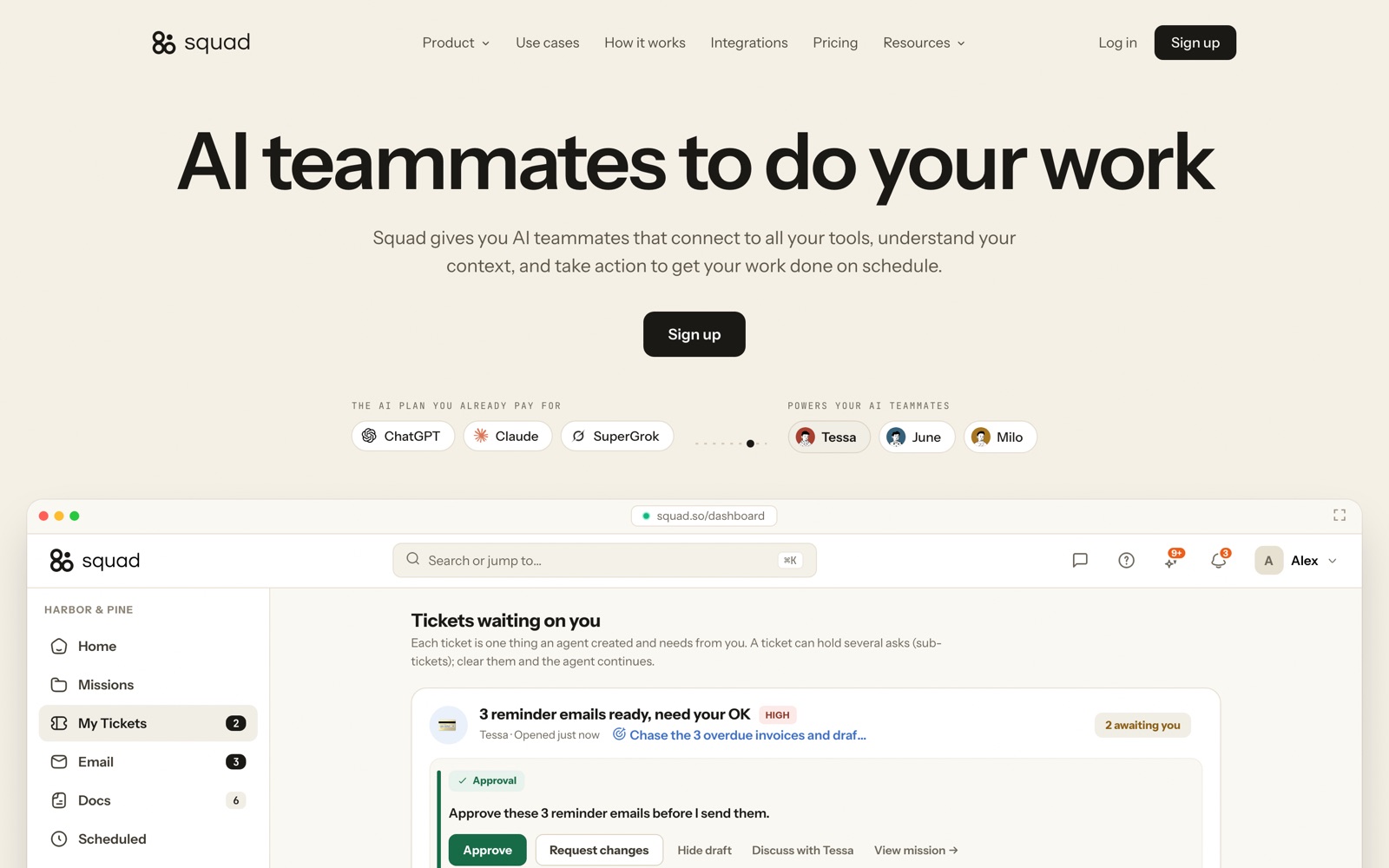The width and height of the screenshot is (1389, 868).
Task: Click the Sign up button in the top navigation
Action: coord(1195,43)
